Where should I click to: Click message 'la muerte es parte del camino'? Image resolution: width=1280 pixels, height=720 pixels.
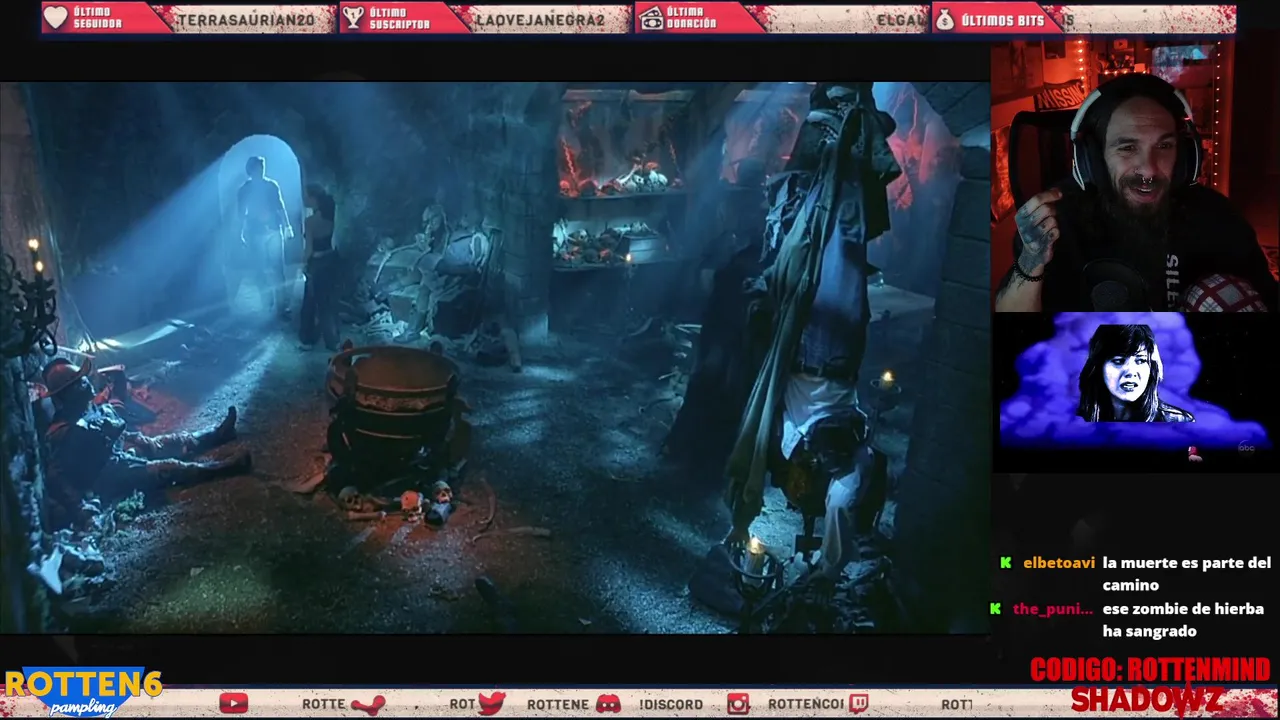coord(1187,574)
